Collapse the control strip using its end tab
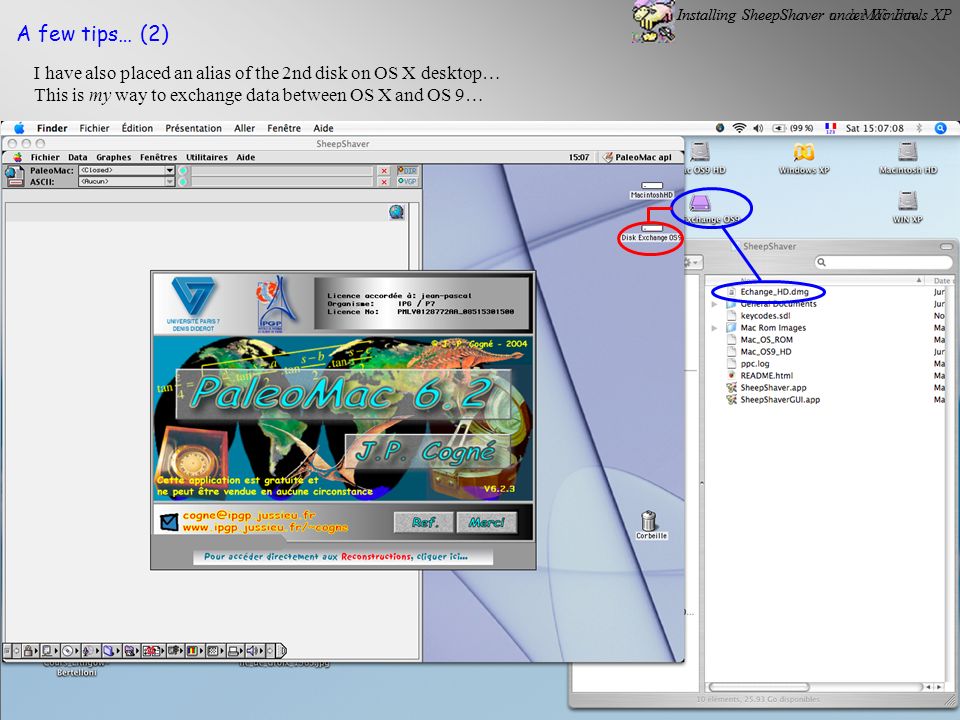The image size is (960, 720). pyautogui.click(x=280, y=651)
